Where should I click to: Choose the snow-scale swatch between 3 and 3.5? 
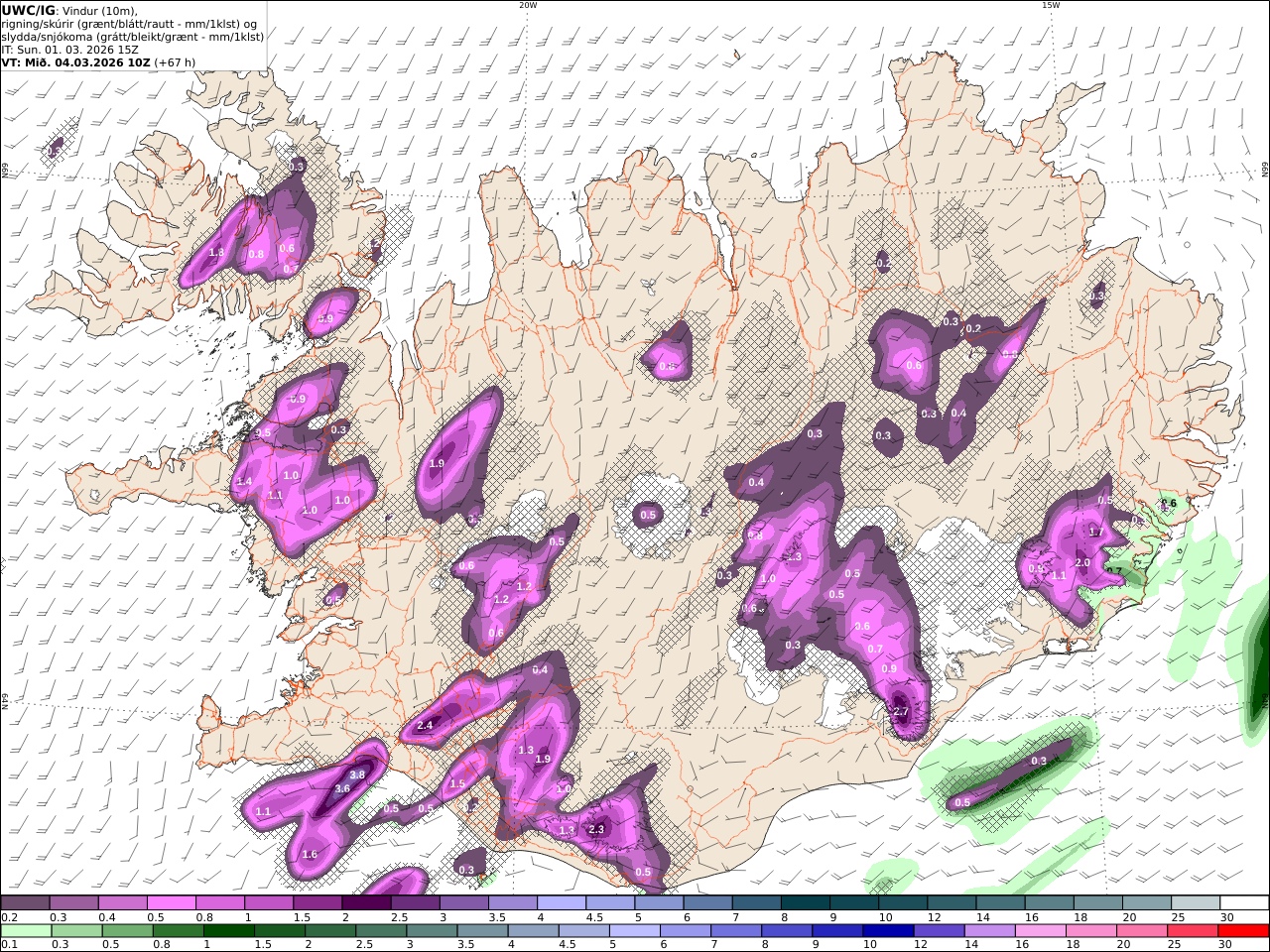465,903
